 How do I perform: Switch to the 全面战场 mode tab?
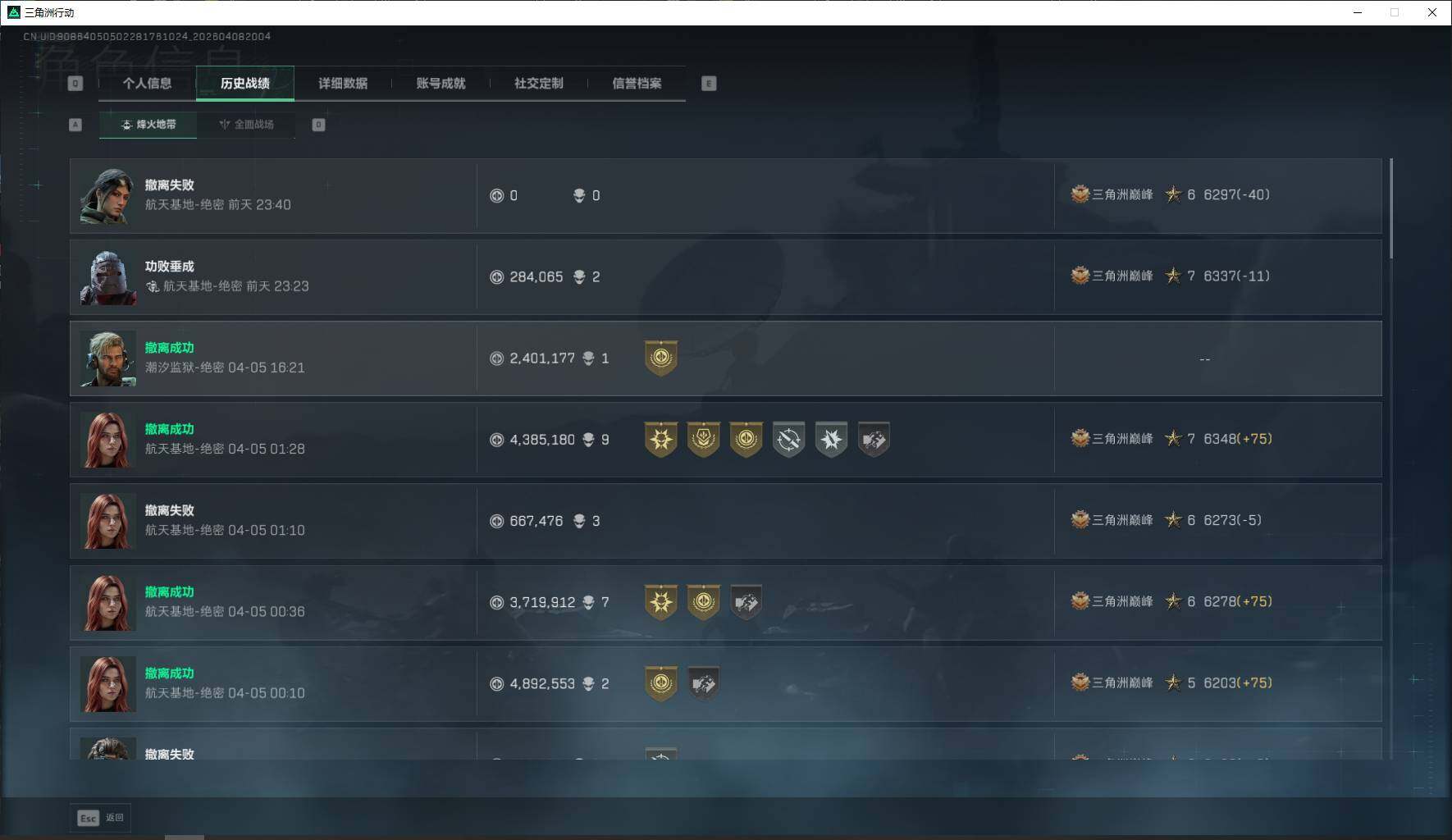point(246,125)
